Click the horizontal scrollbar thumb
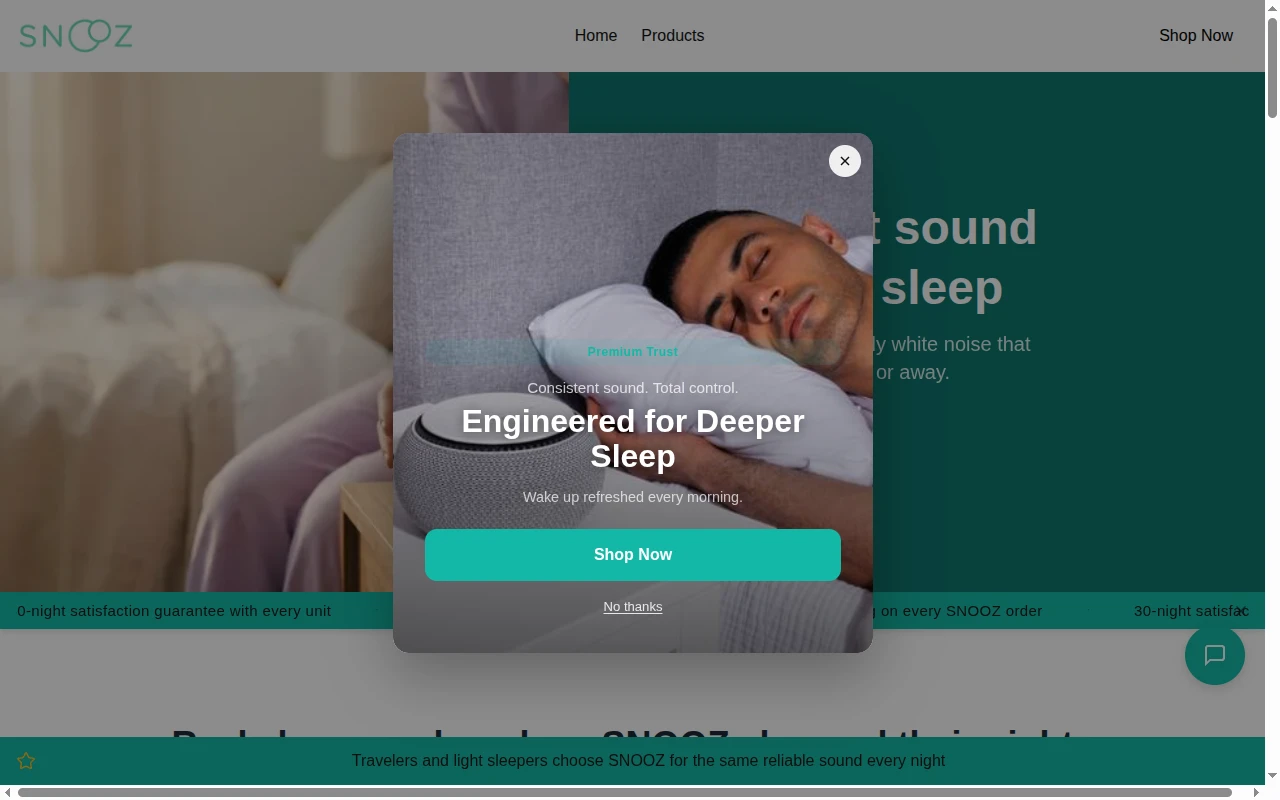The image size is (1280, 800). pos(625,792)
